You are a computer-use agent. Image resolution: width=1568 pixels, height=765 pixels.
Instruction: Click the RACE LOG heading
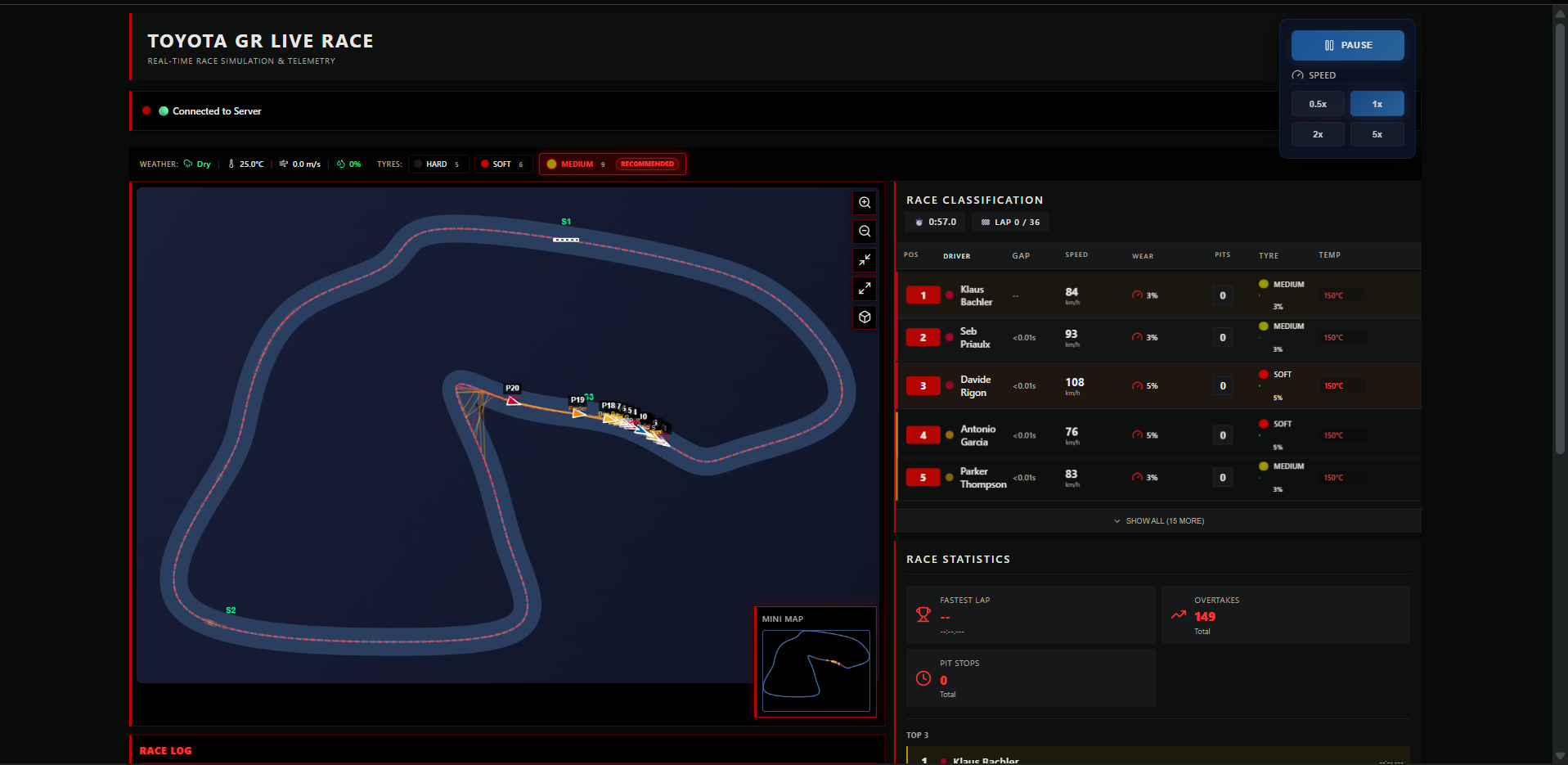(x=165, y=750)
